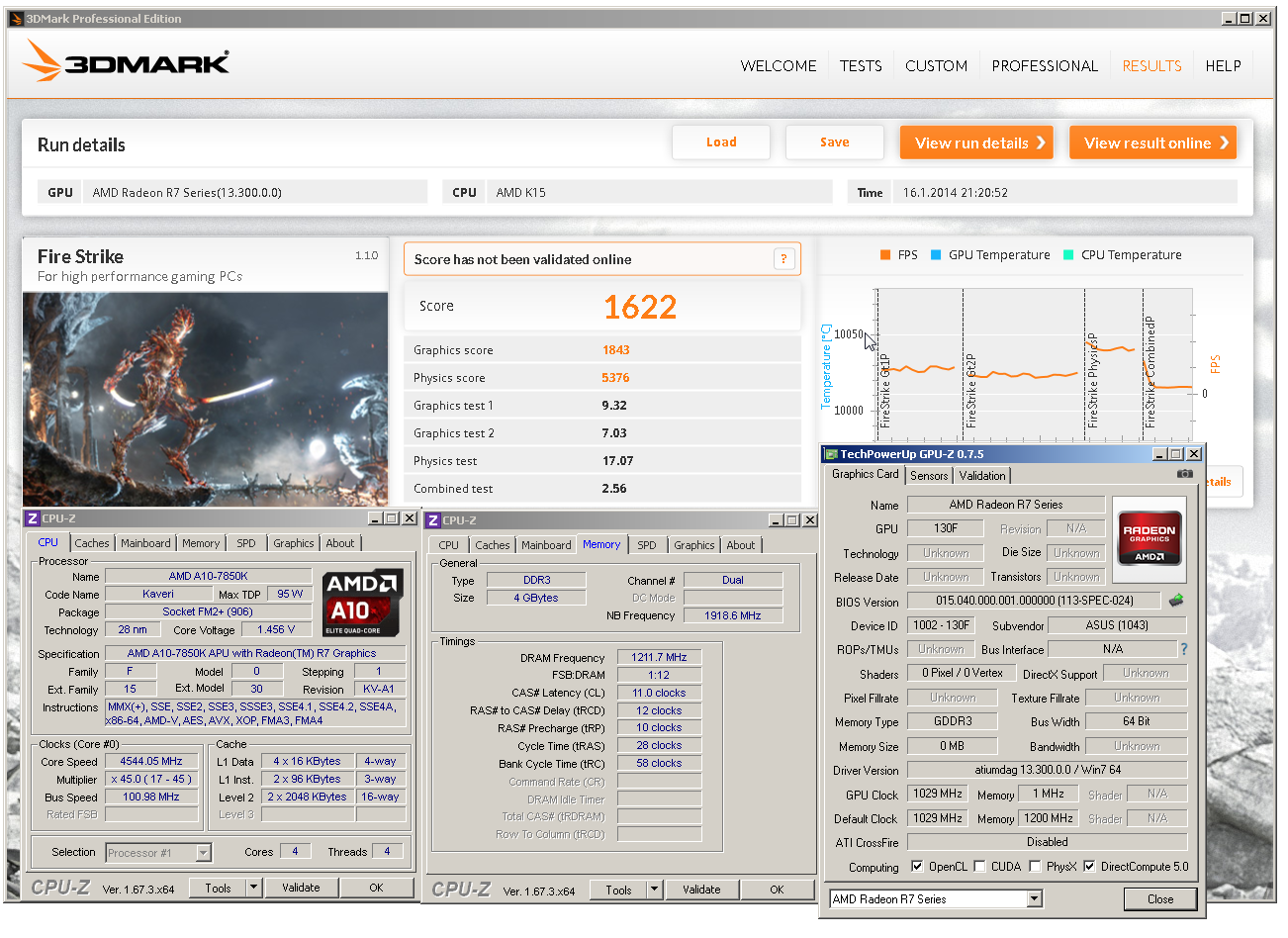This screenshot has height=938, width=1288.
Task: Open the Sensors tab in GPU-Z
Action: pos(929,476)
